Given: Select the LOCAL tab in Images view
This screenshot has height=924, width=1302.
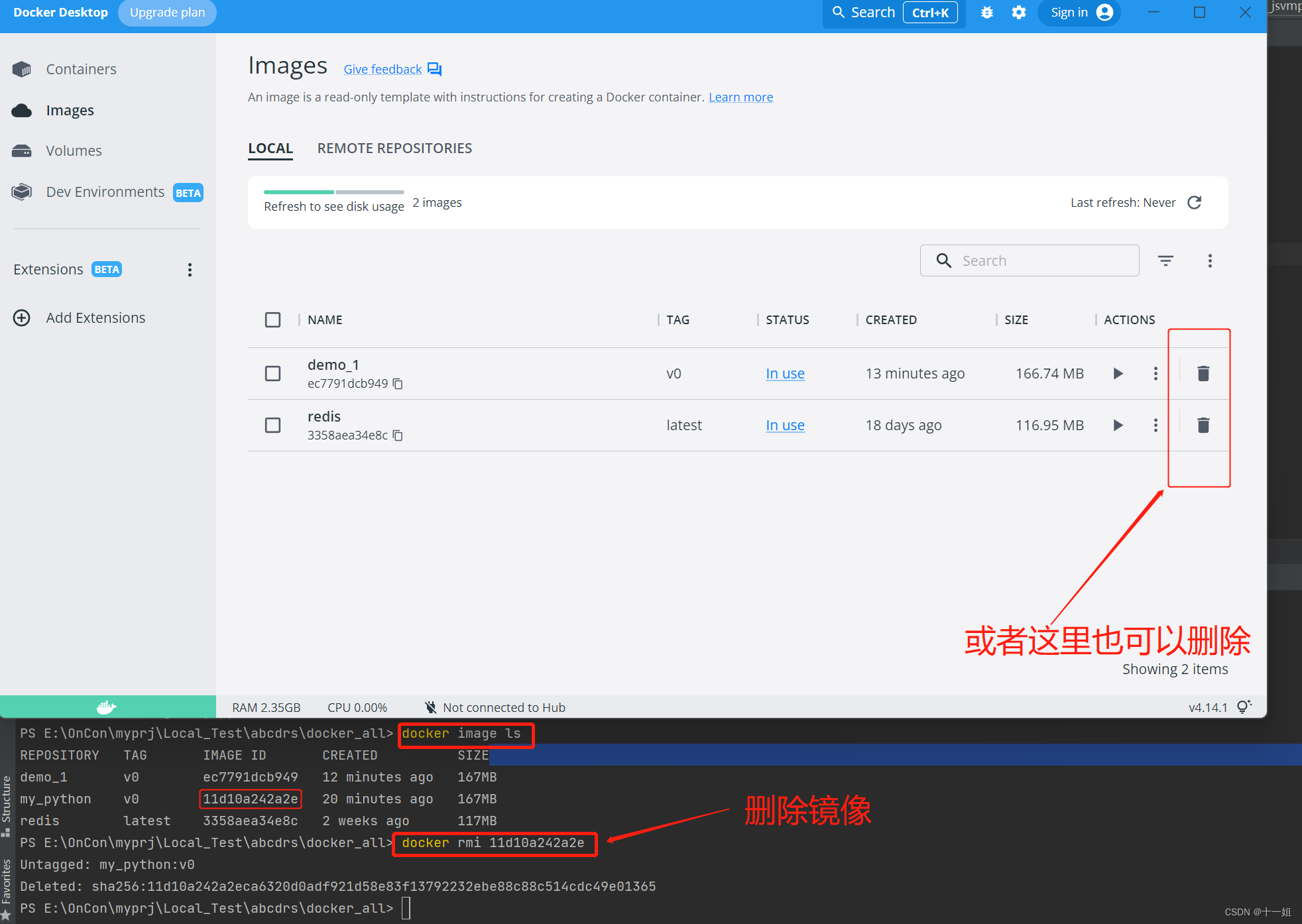Looking at the screenshot, I should (270, 148).
